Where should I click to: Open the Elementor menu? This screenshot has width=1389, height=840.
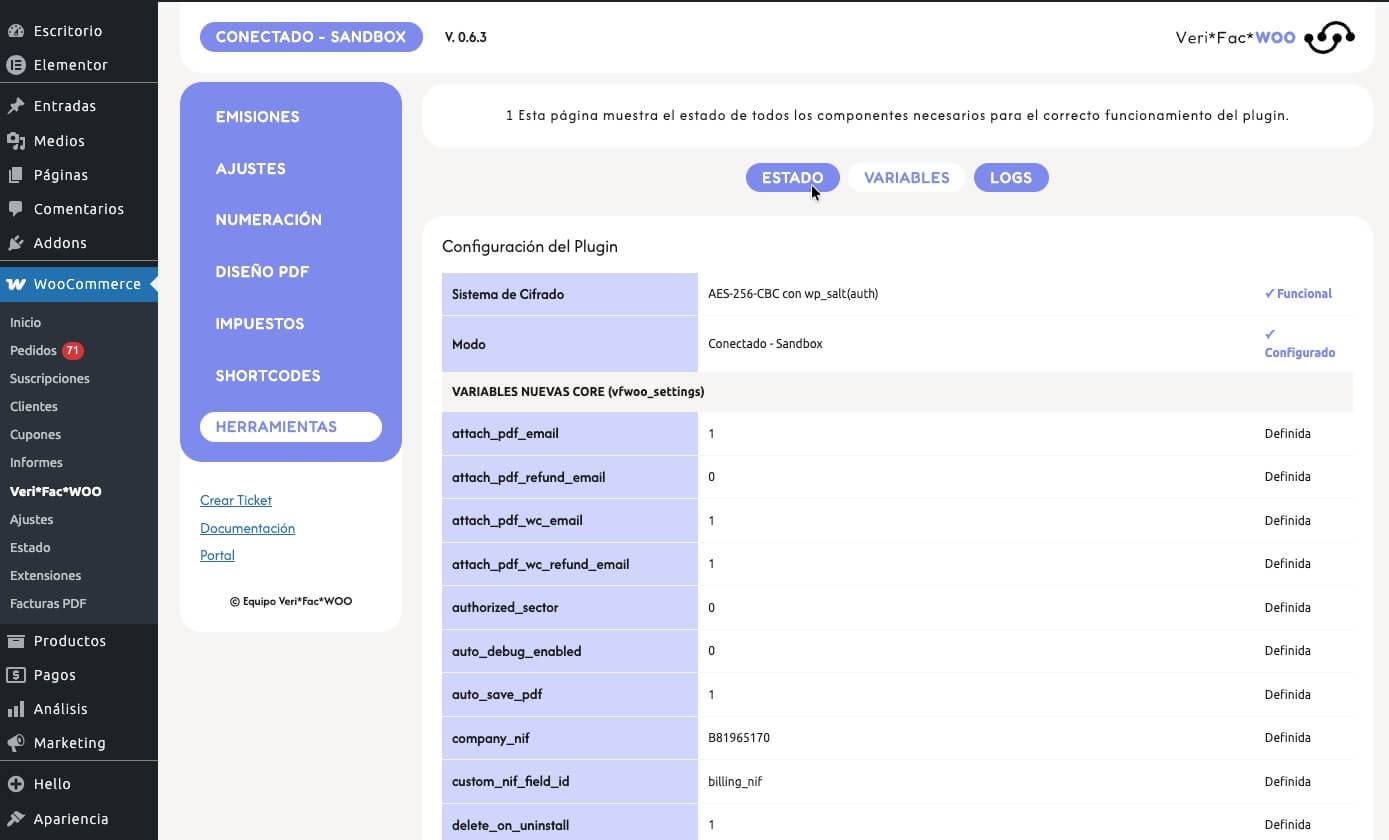point(78,65)
